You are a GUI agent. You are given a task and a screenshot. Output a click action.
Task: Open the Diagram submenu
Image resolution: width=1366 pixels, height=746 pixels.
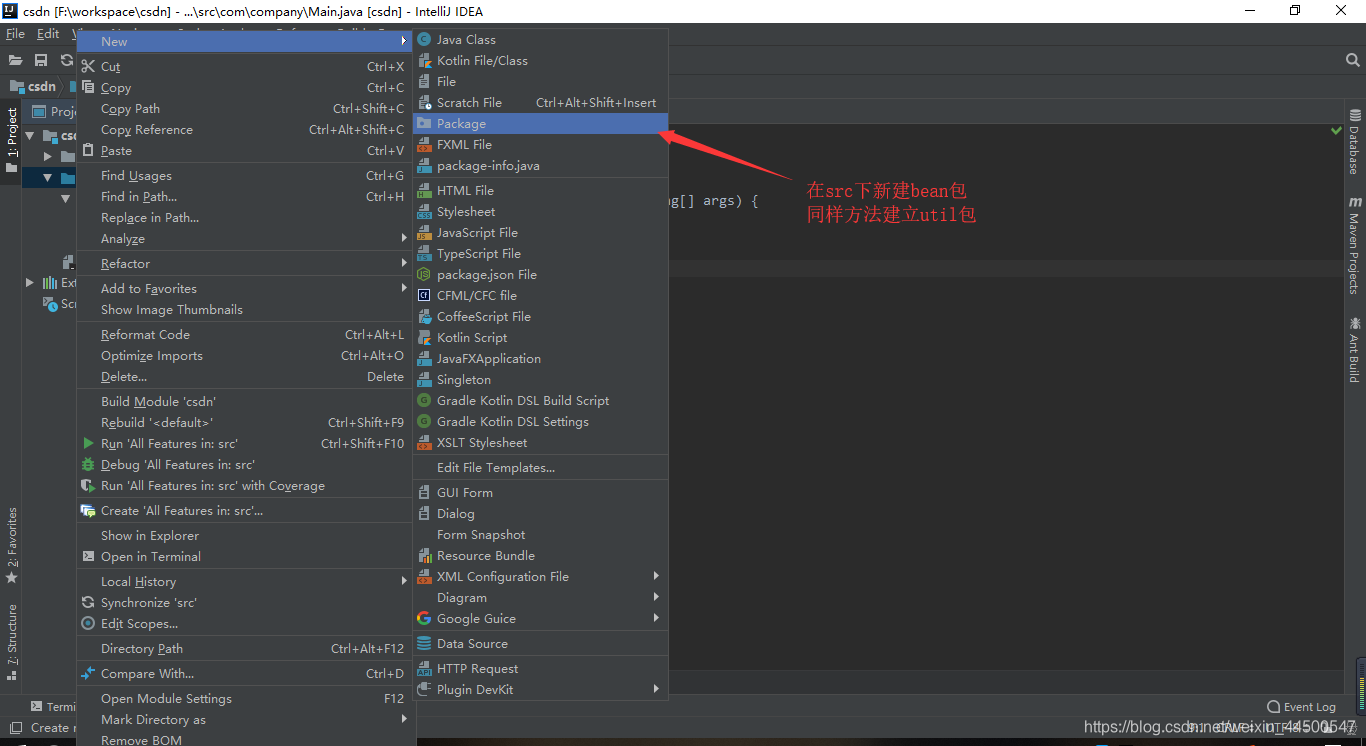pyautogui.click(x=541, y=597)
